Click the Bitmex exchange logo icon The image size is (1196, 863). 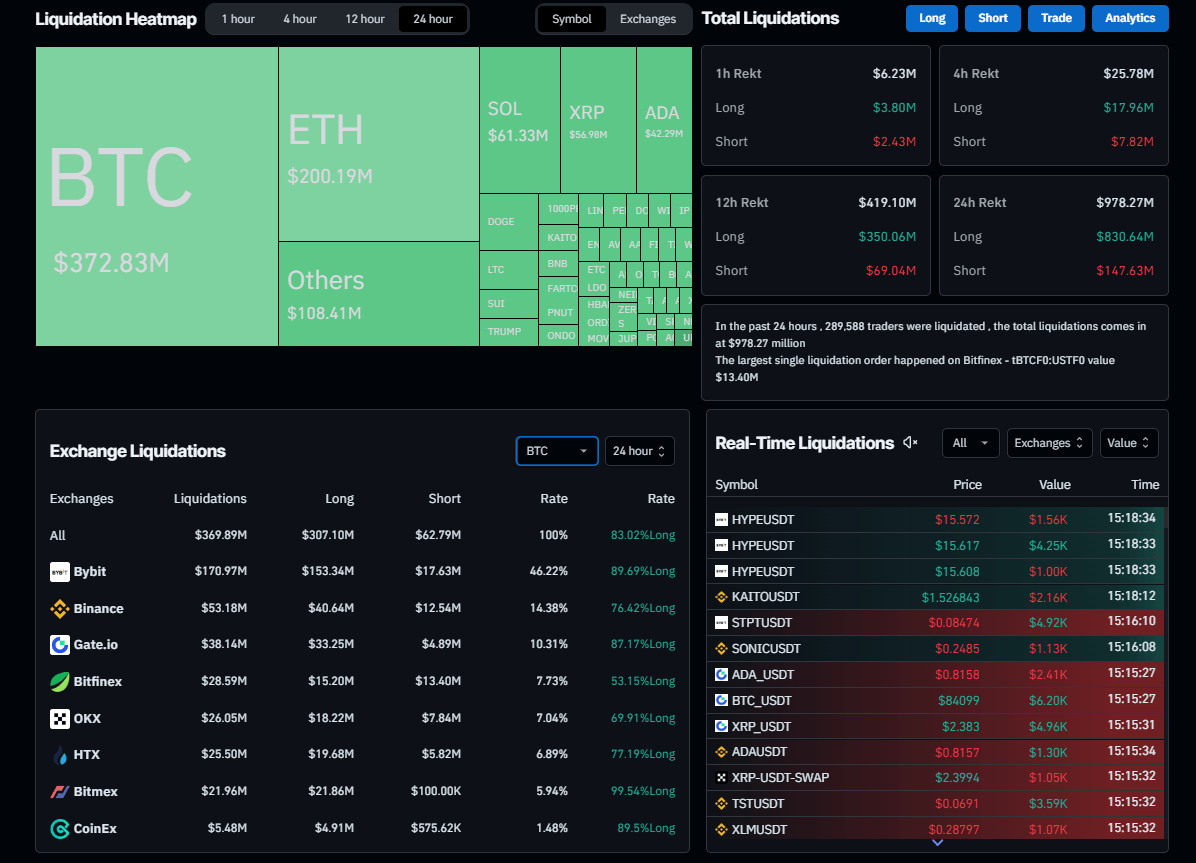coord(59,792)
